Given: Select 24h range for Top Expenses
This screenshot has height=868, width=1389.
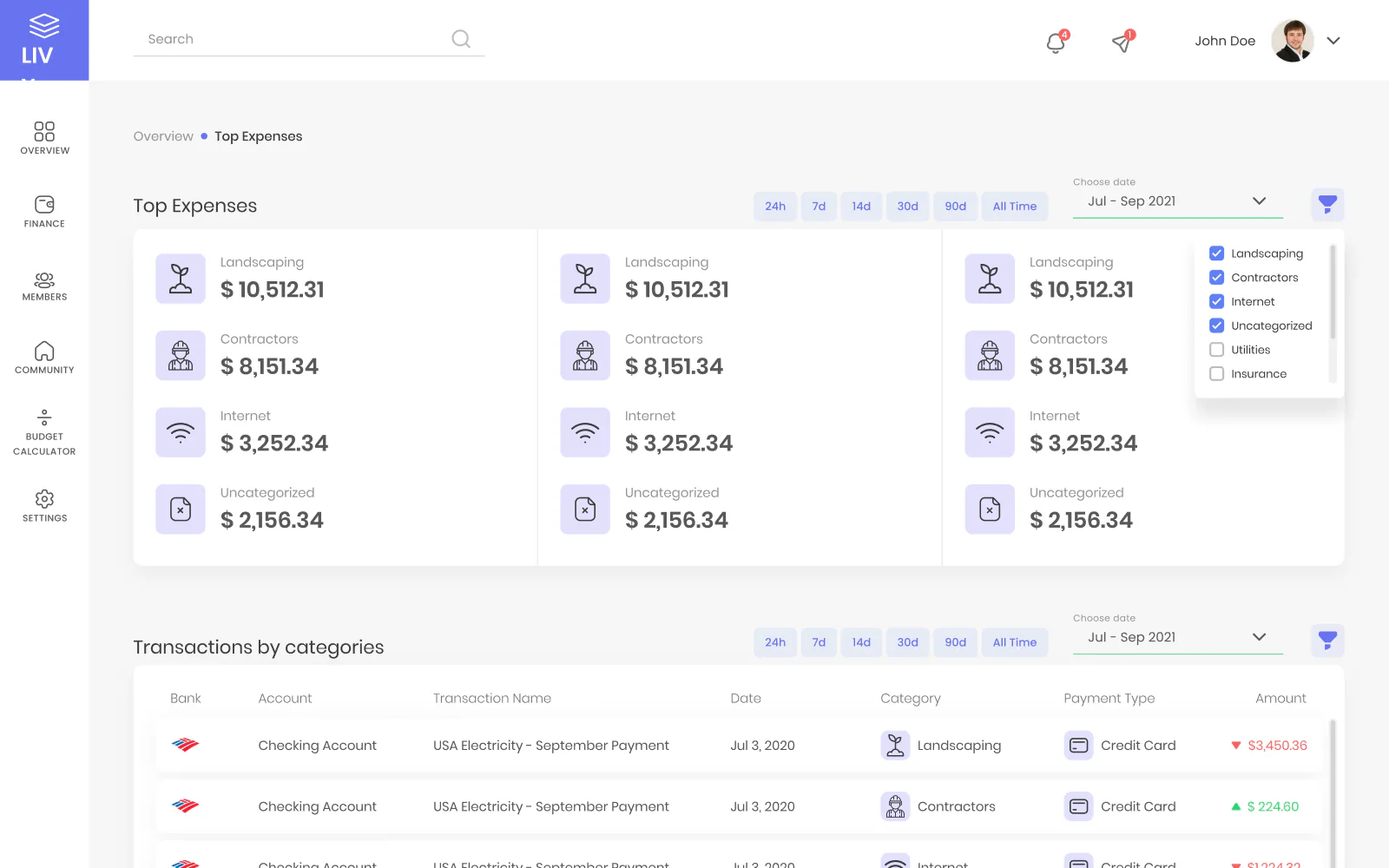Looking at the screenshot, I should tap(775, 206).
